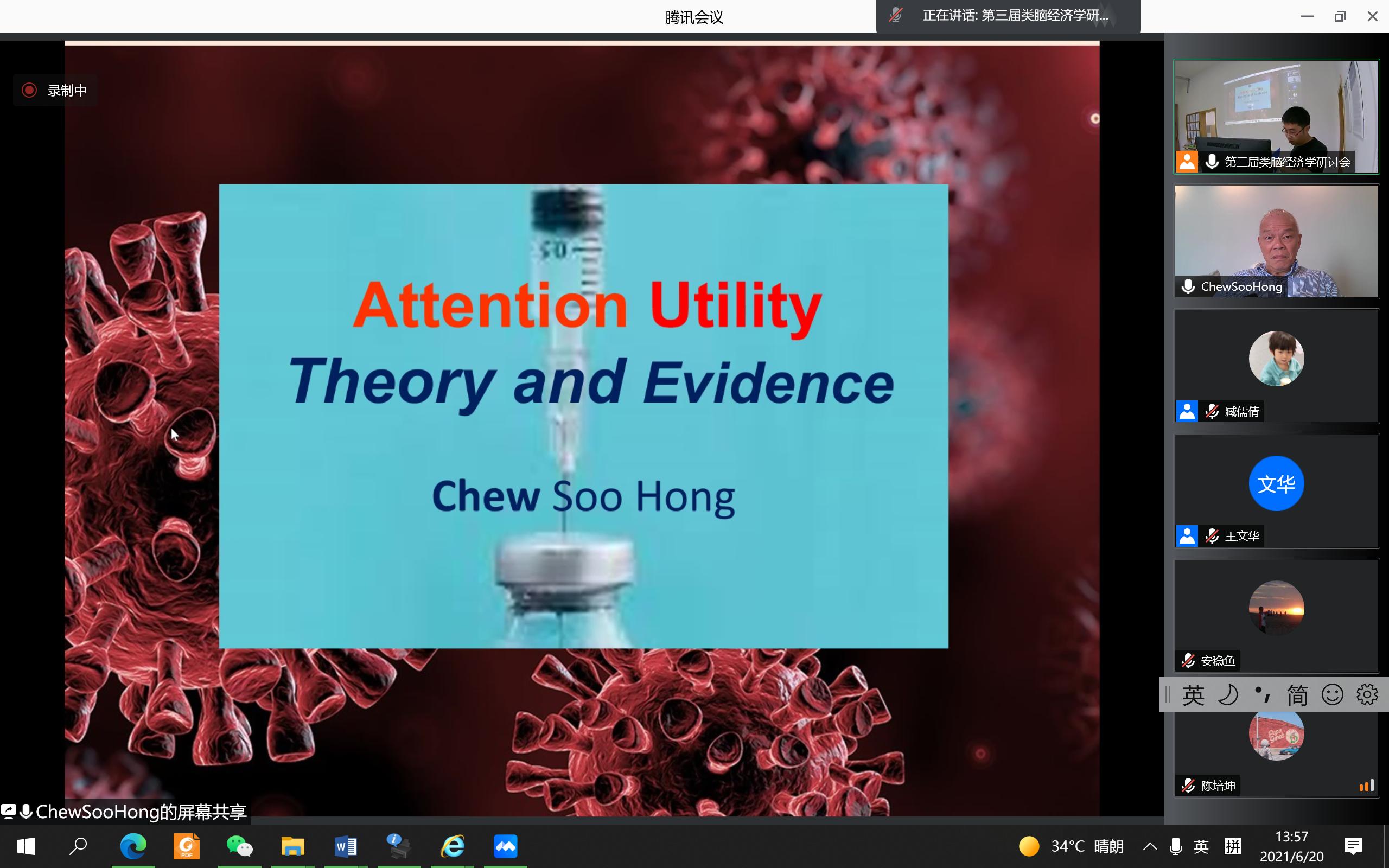1389x868 pixels.
Task: Expand hidden system tray icons chevron
Action: coord(1150,846)
